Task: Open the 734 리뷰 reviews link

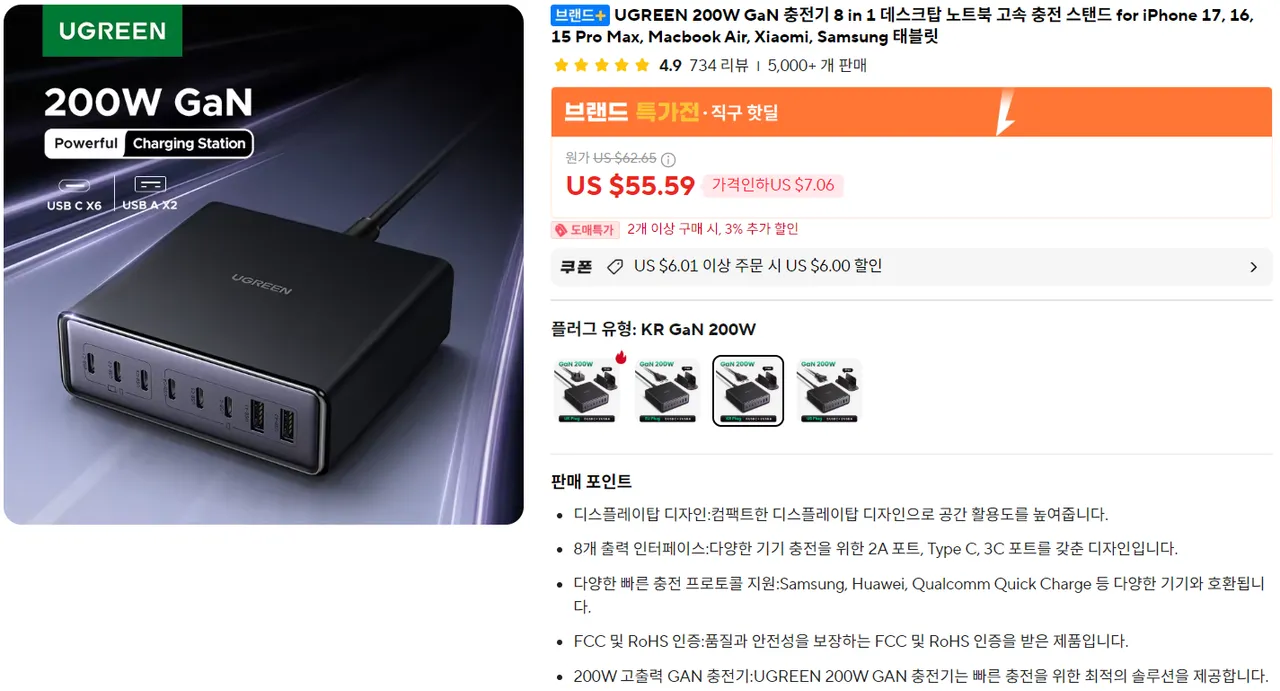Action: tap(719, 66)
